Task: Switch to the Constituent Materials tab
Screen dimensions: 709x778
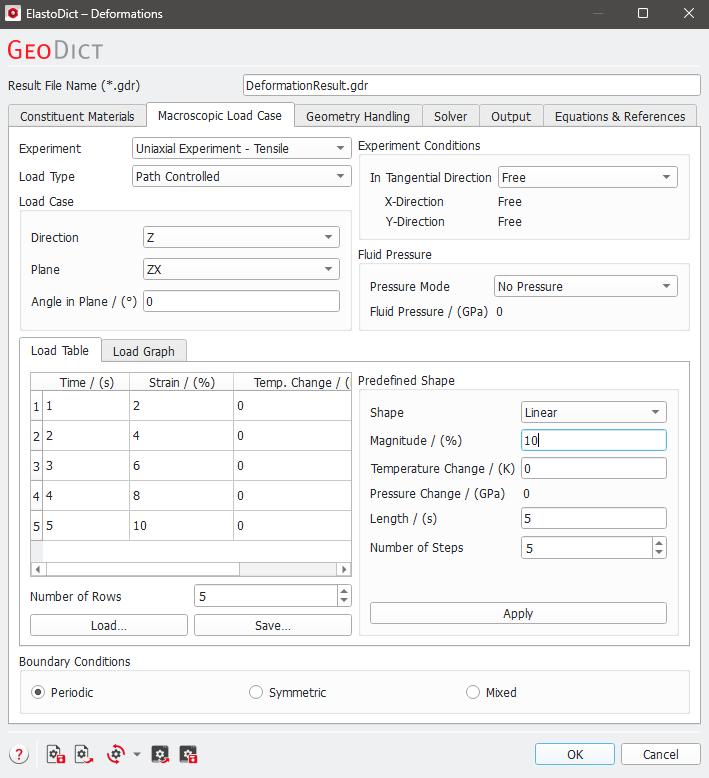Action: [77, 116]
